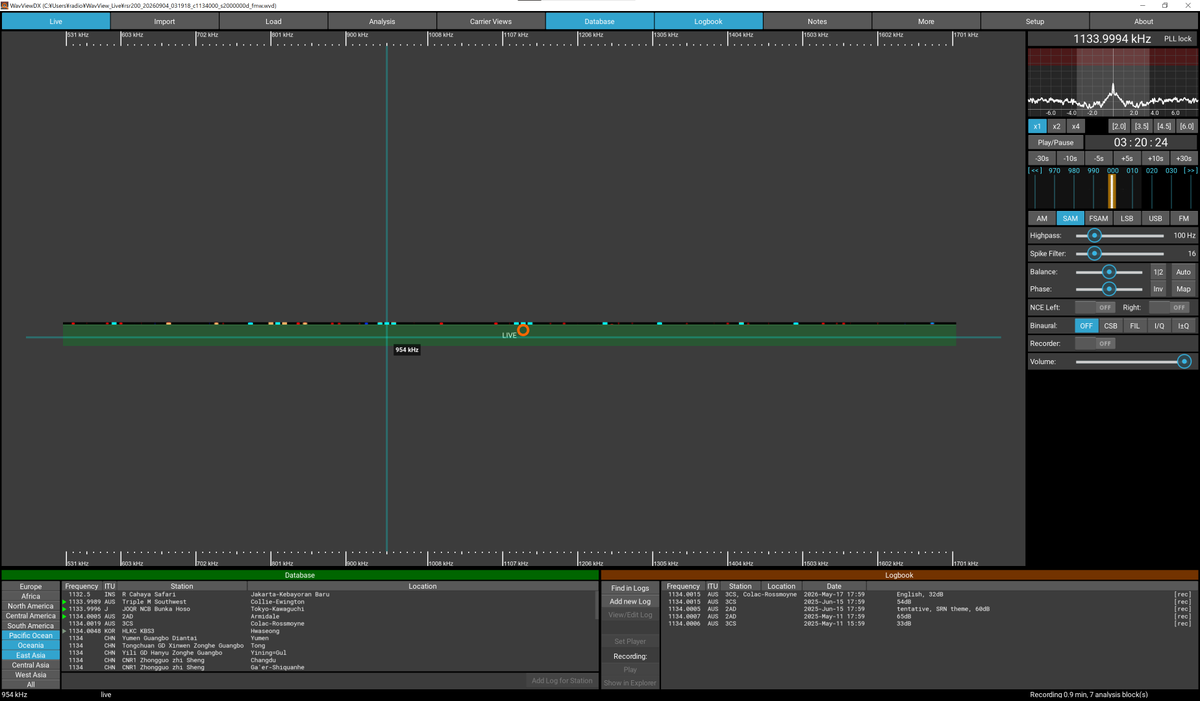Toggle the Pacific Ocean region filter
Viewport: 1200px width, 701px height.
31,636
